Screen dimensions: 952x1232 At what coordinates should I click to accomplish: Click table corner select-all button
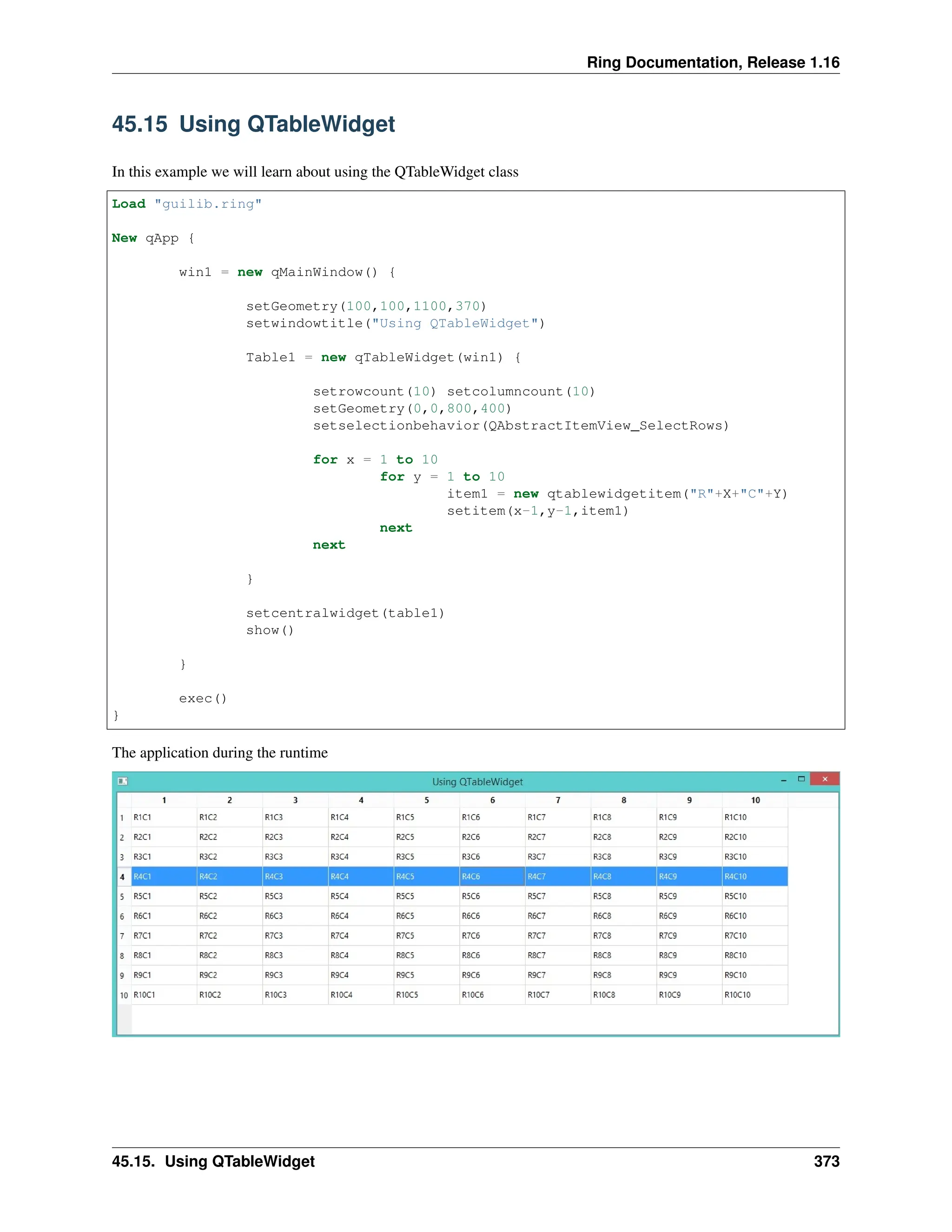pyautogui.click(x=124, y=800)
